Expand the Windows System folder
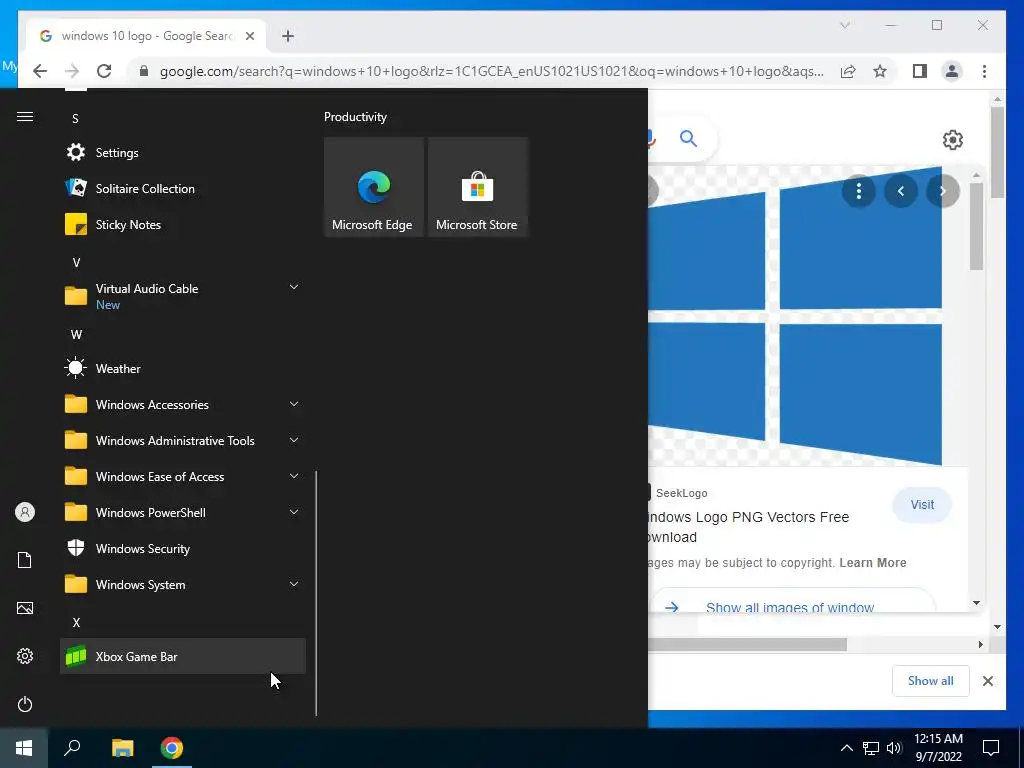Viewport: 1024px width, 768px height. point(183,584)
